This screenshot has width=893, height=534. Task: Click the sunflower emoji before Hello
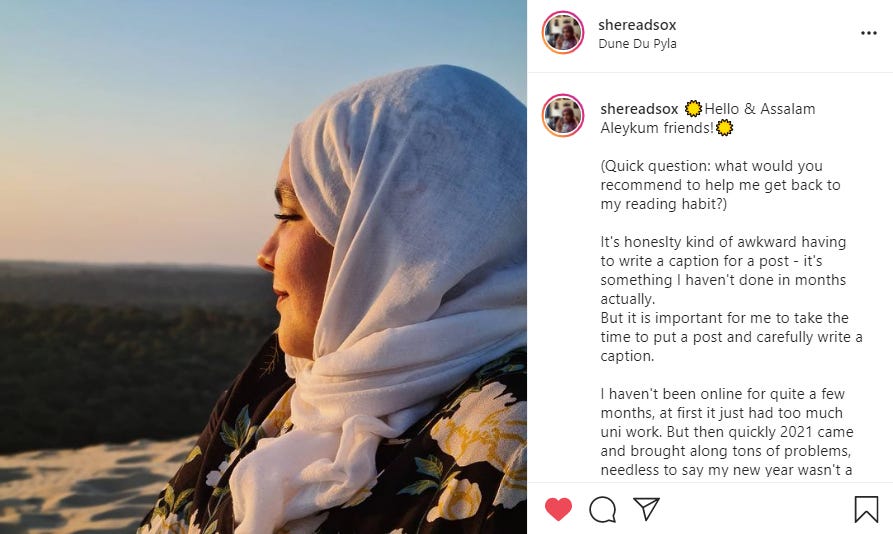(693, 108)
